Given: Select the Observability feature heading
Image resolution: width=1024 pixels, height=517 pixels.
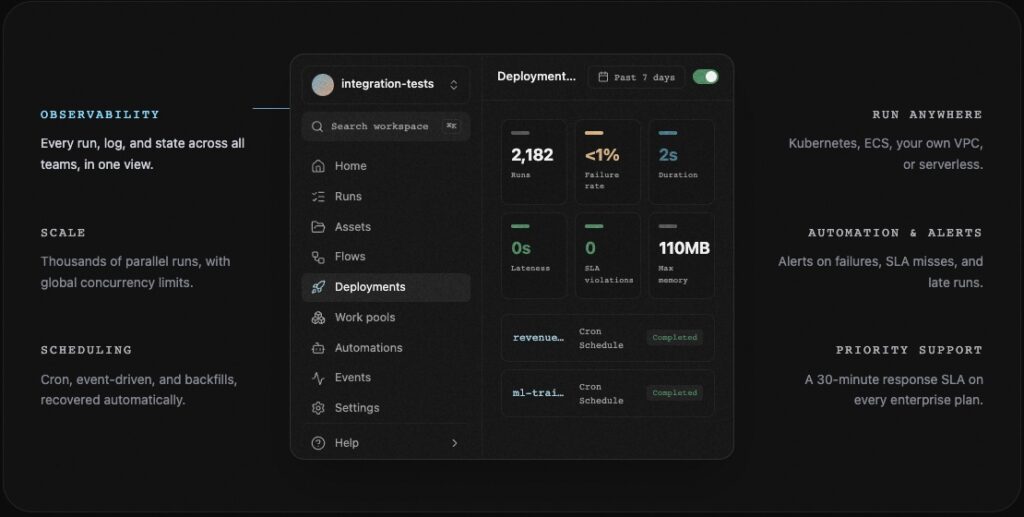Looking at the screenshot, I should click(100, 115).
